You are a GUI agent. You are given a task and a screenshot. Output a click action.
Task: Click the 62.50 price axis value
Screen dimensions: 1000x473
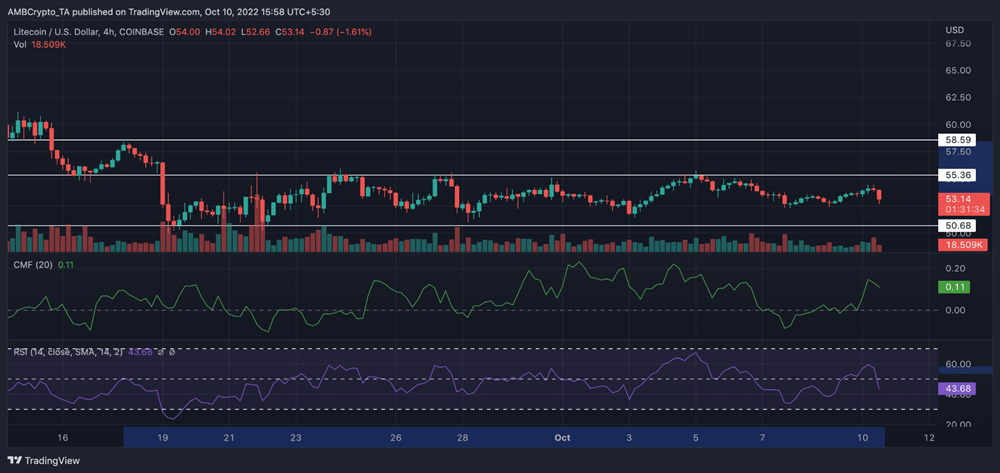tap(958, 98)
